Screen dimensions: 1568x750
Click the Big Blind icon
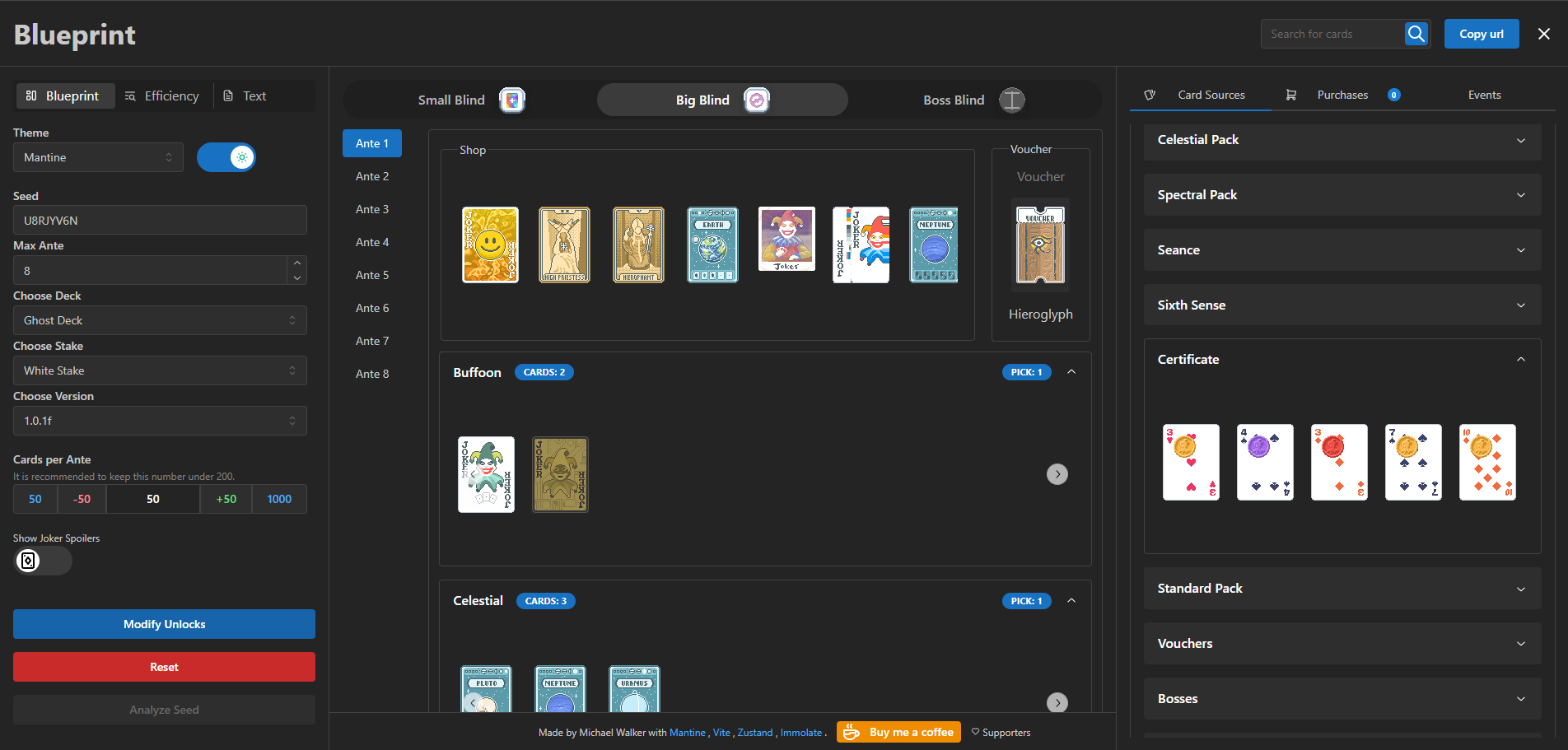tap(757, 99)
